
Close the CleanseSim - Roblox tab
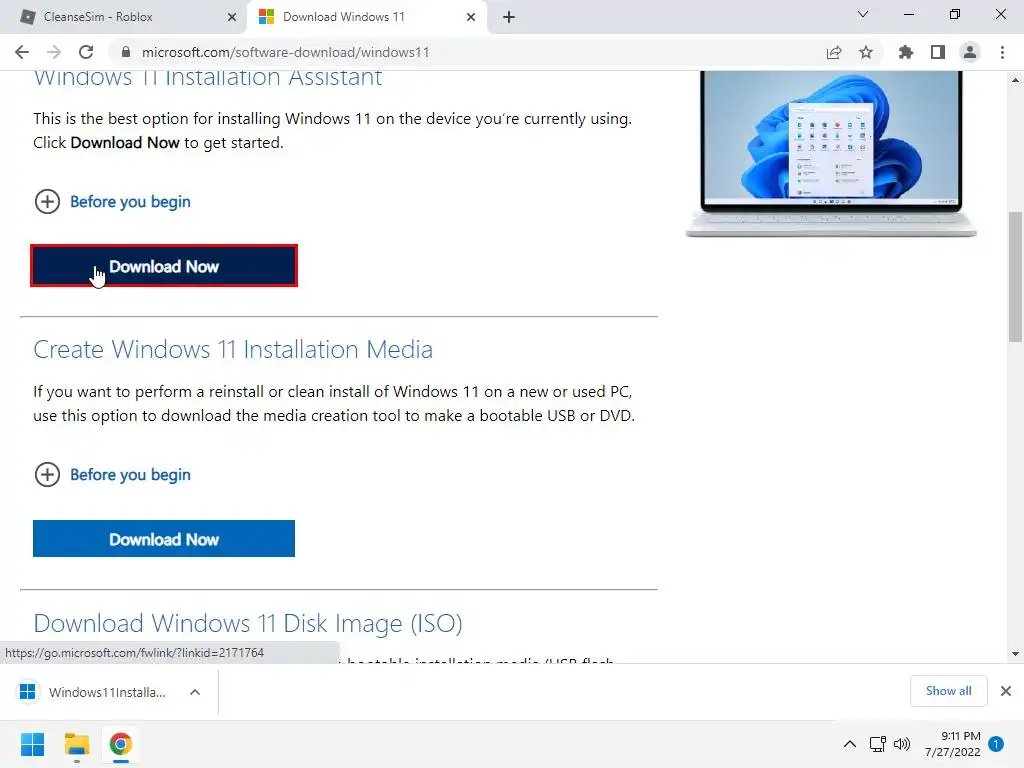(x=232, y=17)
